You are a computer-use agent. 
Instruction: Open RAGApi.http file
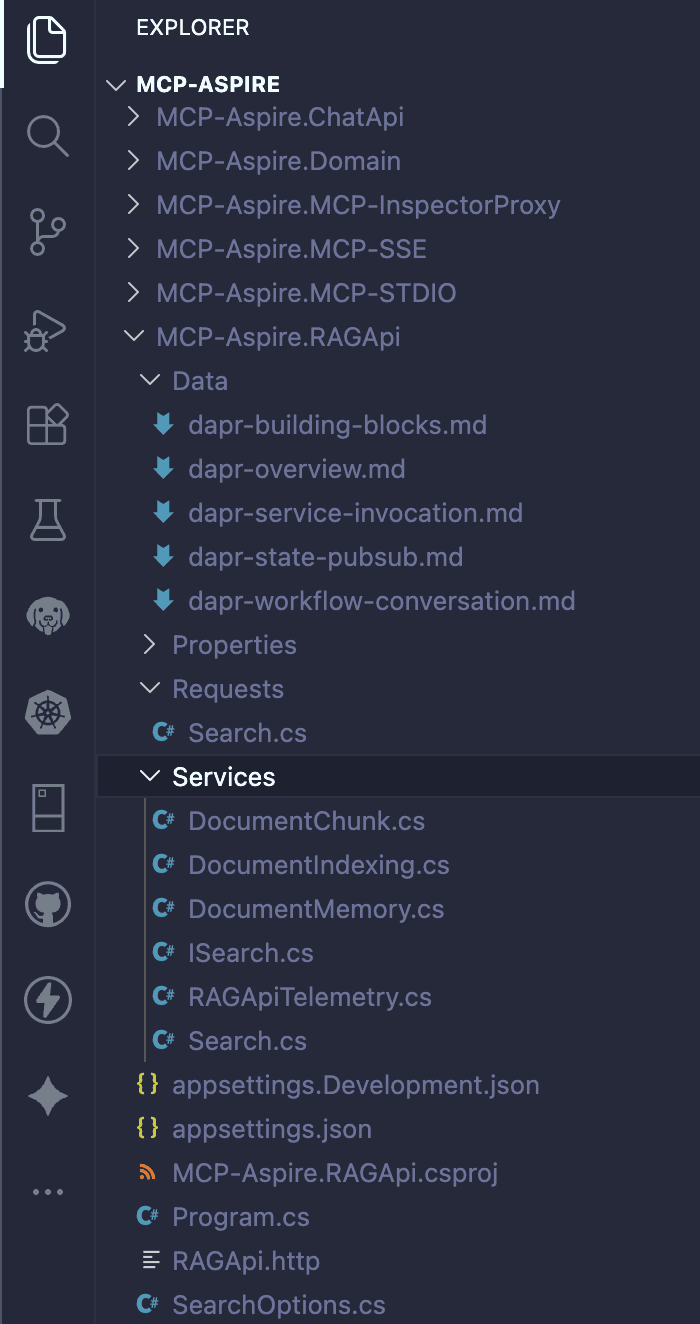(x=246, y=1261)
